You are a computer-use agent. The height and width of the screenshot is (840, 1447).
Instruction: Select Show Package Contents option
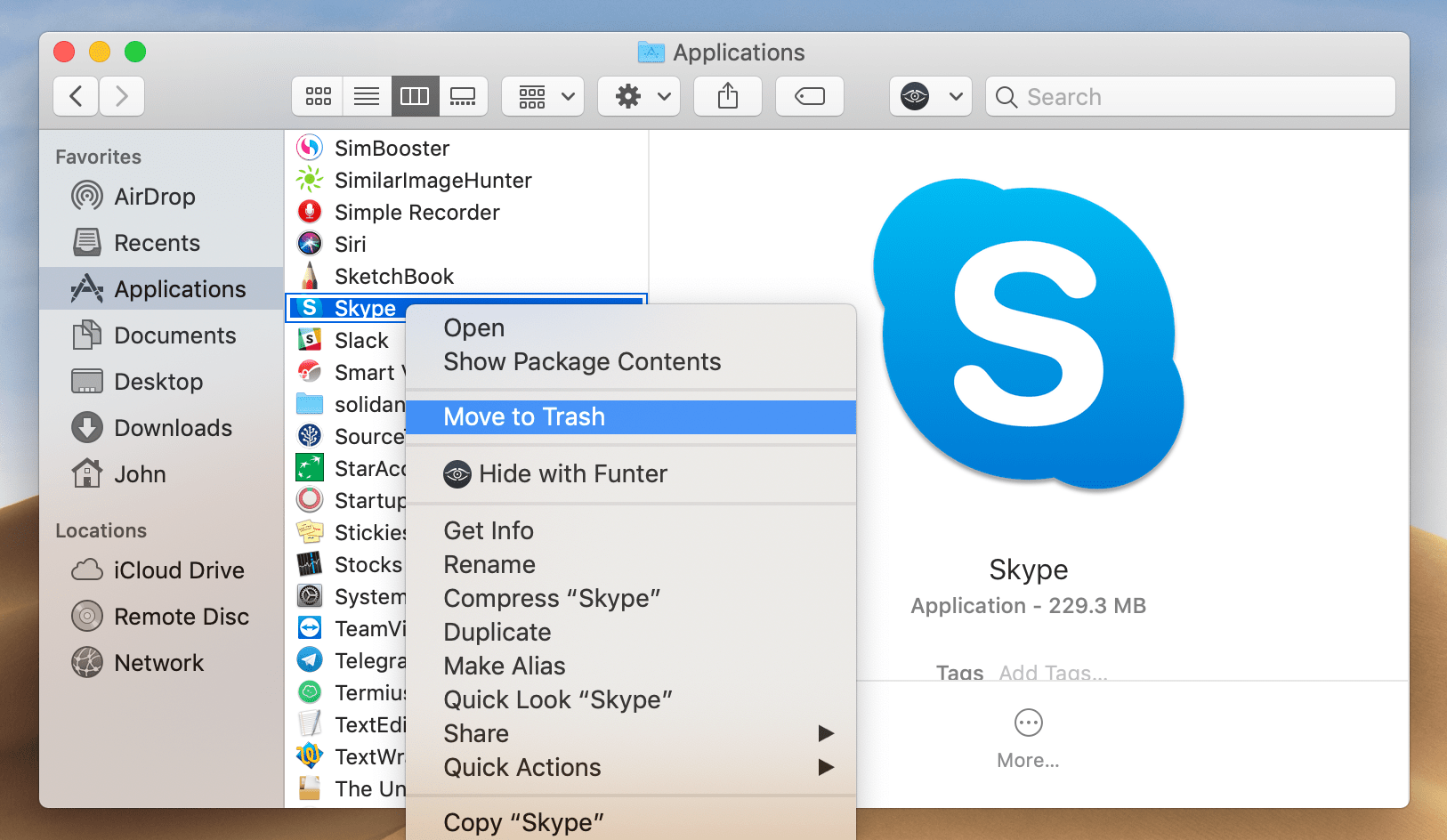coord(582,361)
